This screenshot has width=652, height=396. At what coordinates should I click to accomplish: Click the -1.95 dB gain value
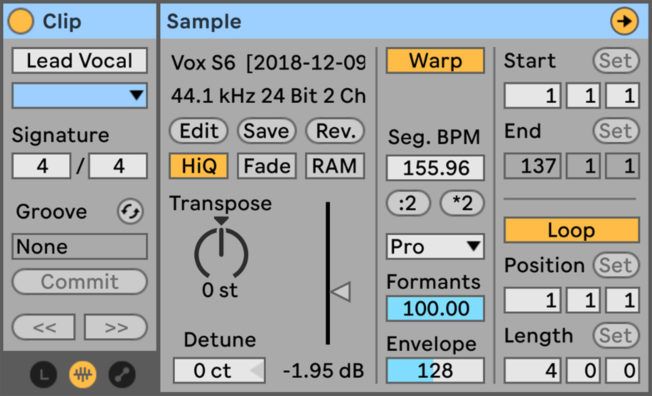pos(323,370)
